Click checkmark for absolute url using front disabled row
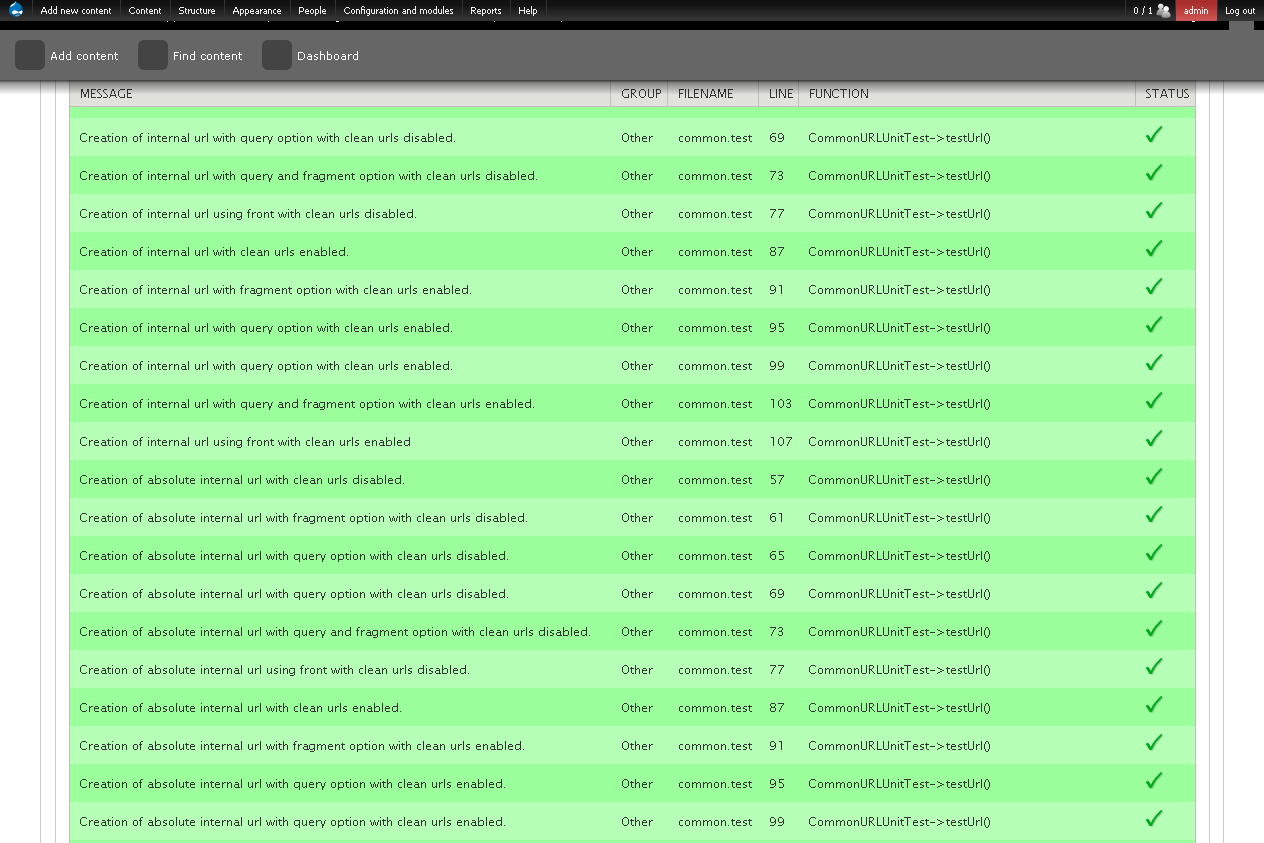 point(1154,666)
